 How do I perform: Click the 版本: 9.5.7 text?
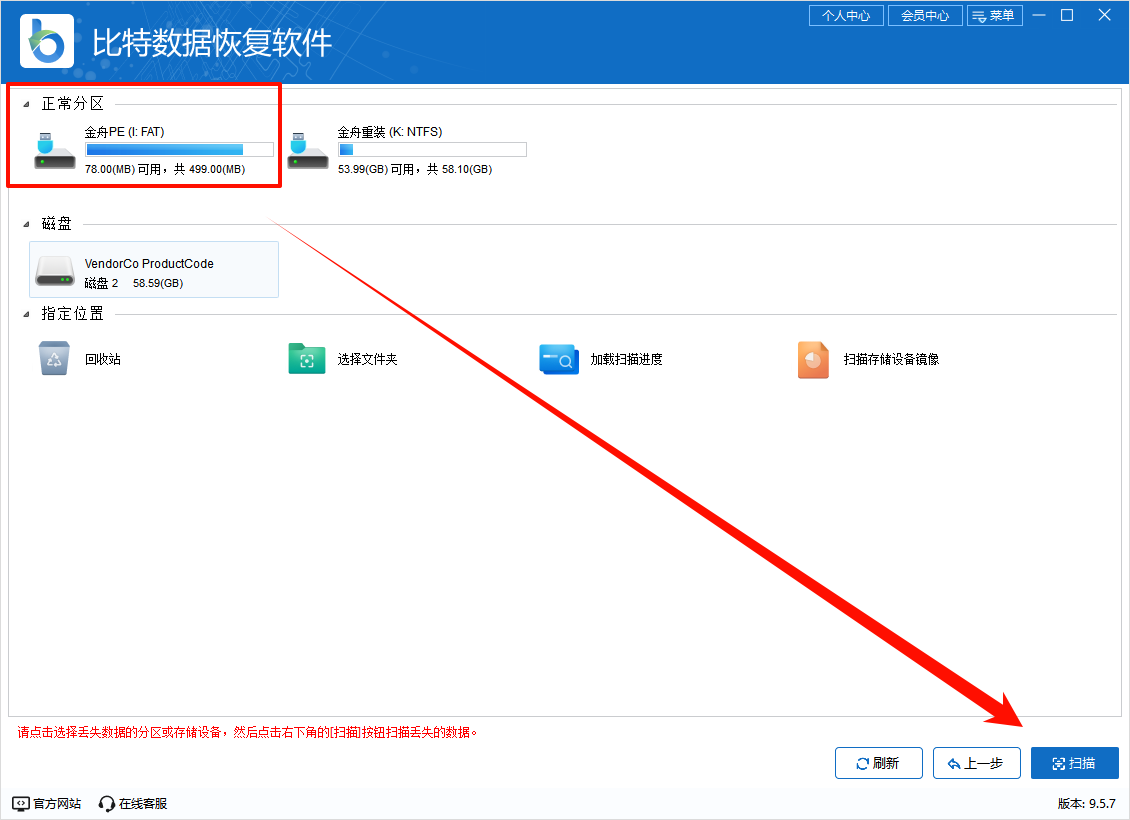[1087, 803]
